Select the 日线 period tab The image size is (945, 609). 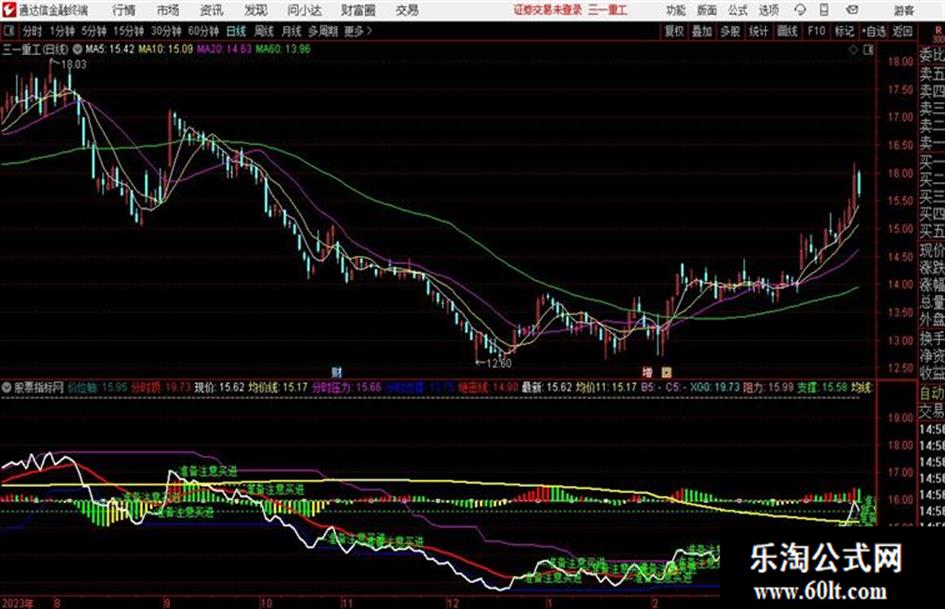tap(236, 31)
